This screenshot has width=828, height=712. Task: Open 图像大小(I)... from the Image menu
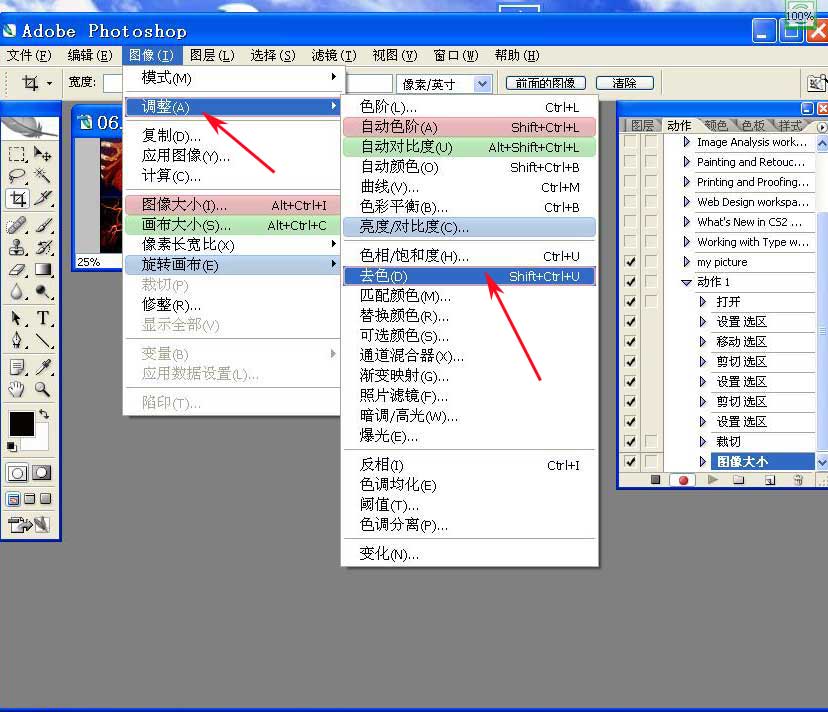coord(233,205)
